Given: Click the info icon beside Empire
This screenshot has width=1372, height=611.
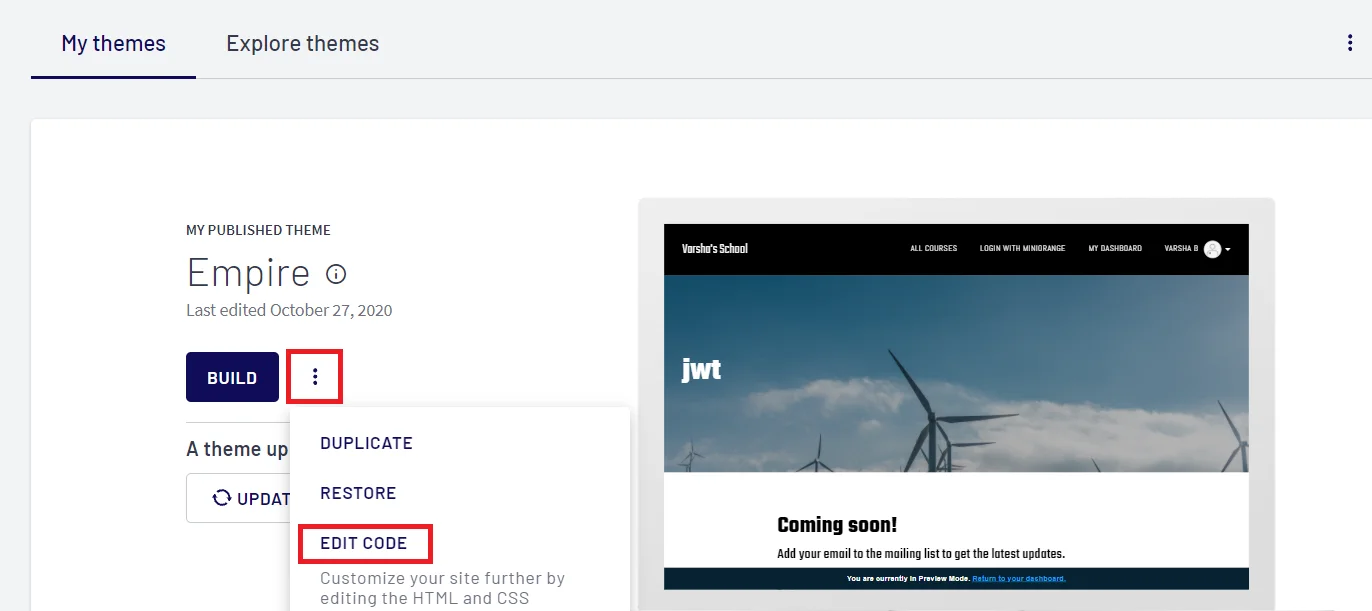Looking at the screenshot, I should [336, 273].
